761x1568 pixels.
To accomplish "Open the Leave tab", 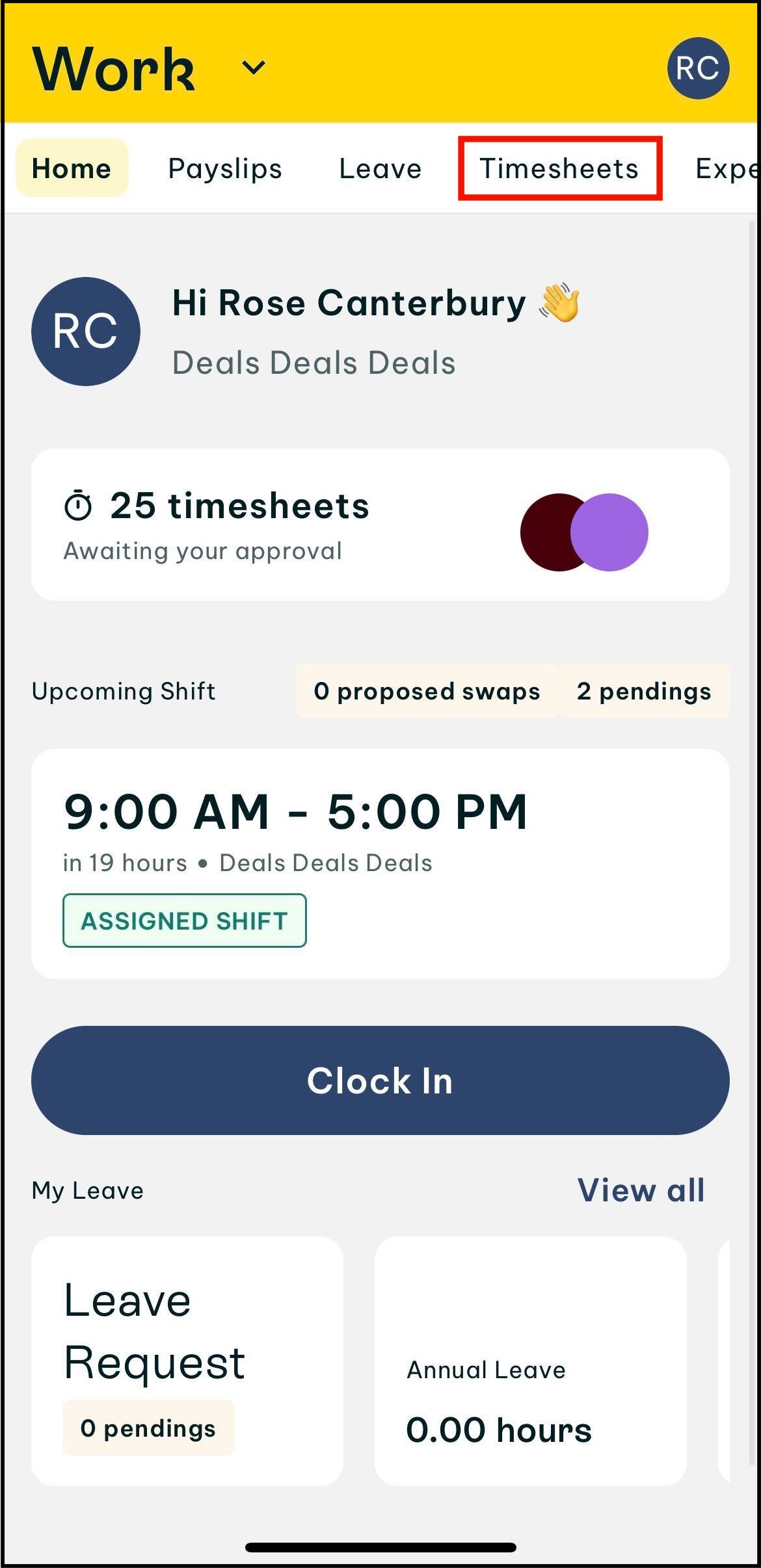I will click(380, 168).
